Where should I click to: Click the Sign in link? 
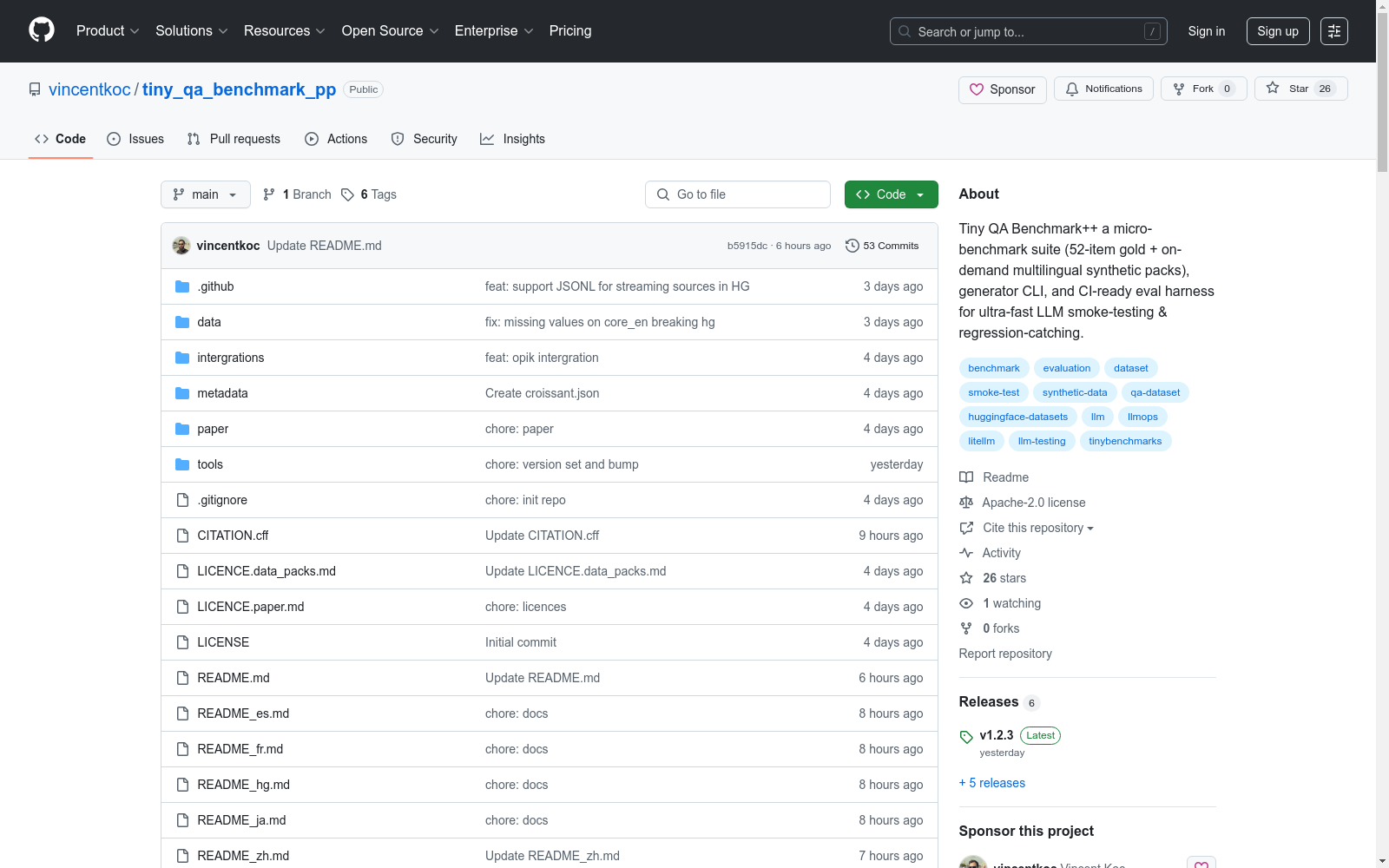pos(1207,31)
